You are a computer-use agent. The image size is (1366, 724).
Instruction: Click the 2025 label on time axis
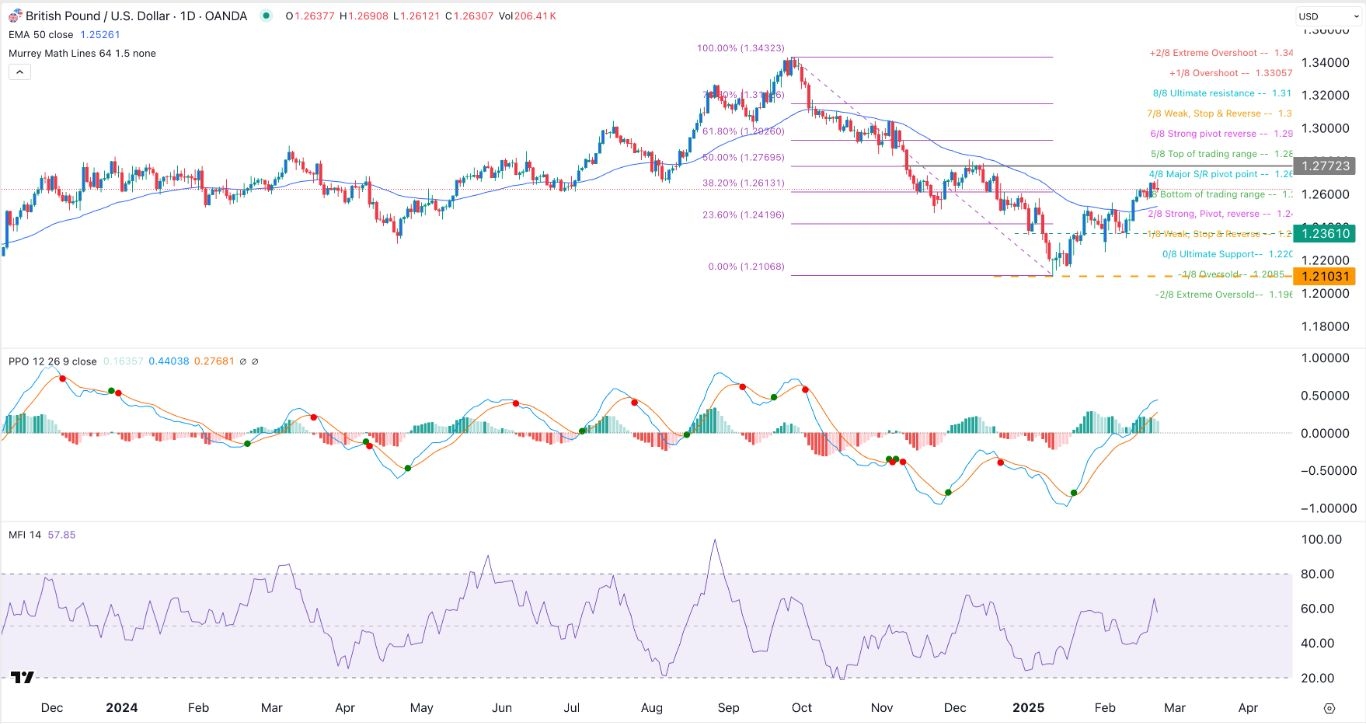(1031, 707)
